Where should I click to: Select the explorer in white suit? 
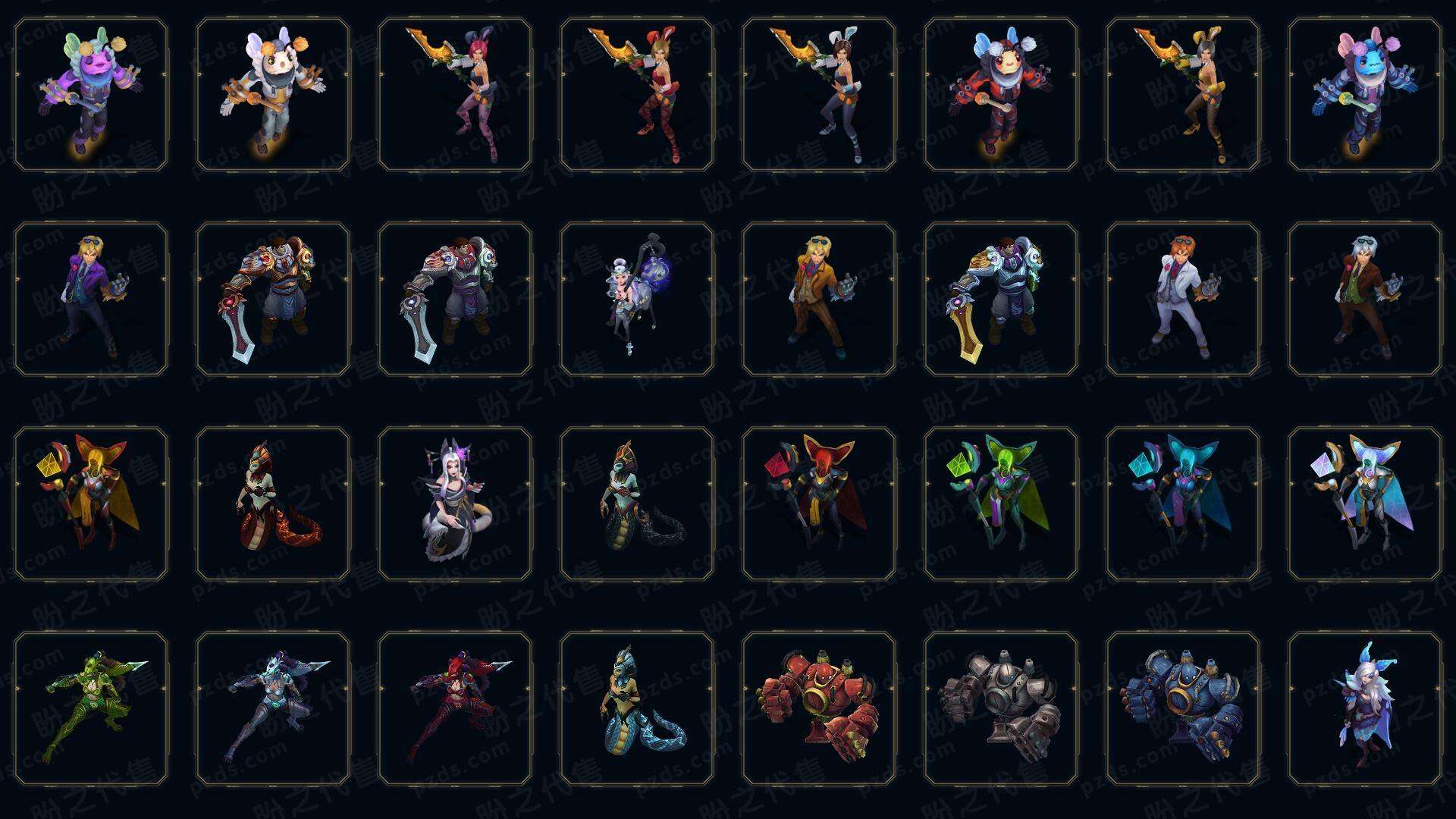coord(1183,299)
